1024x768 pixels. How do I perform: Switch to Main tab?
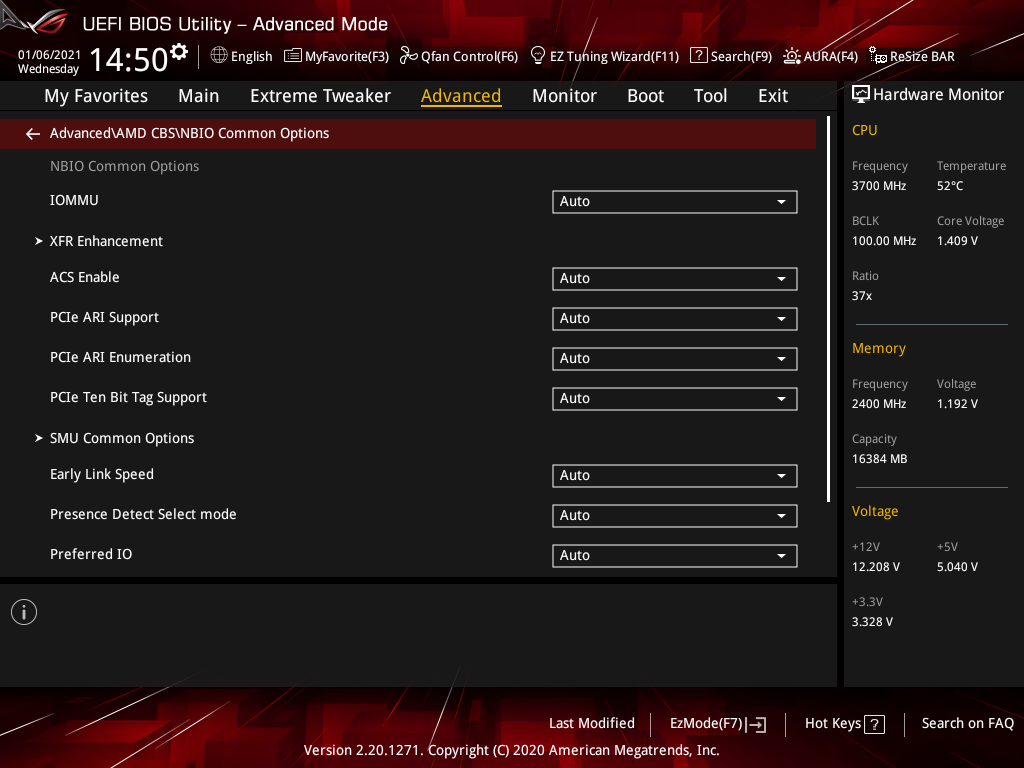199,96
